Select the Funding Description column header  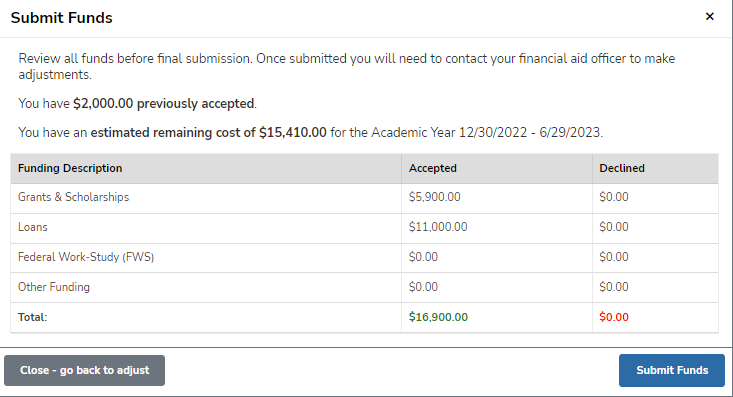pyautogui.click(x=70, y=168)
